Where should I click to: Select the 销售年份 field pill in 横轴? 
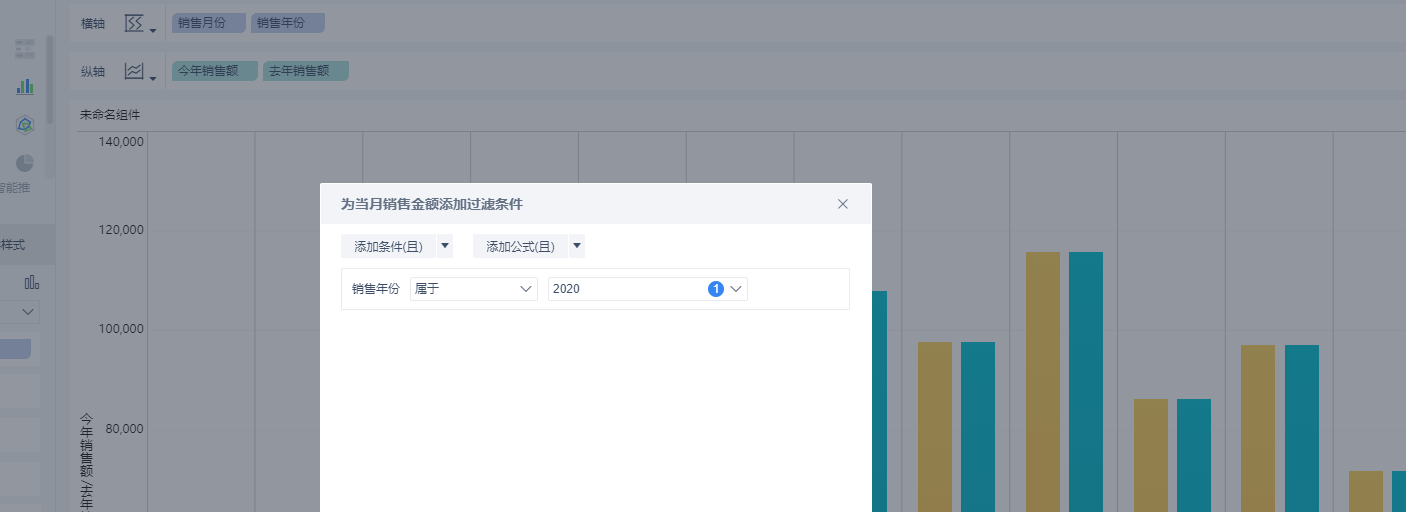tap(288, 23)
